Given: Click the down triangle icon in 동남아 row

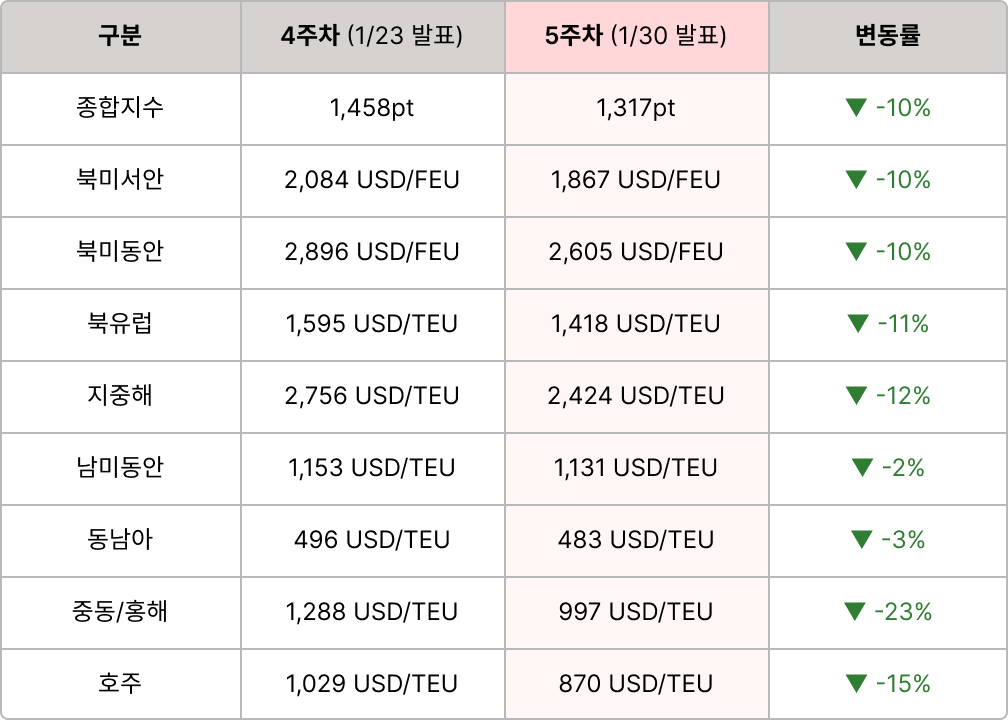Looking at the screenshot, I should tap(861, 540).
